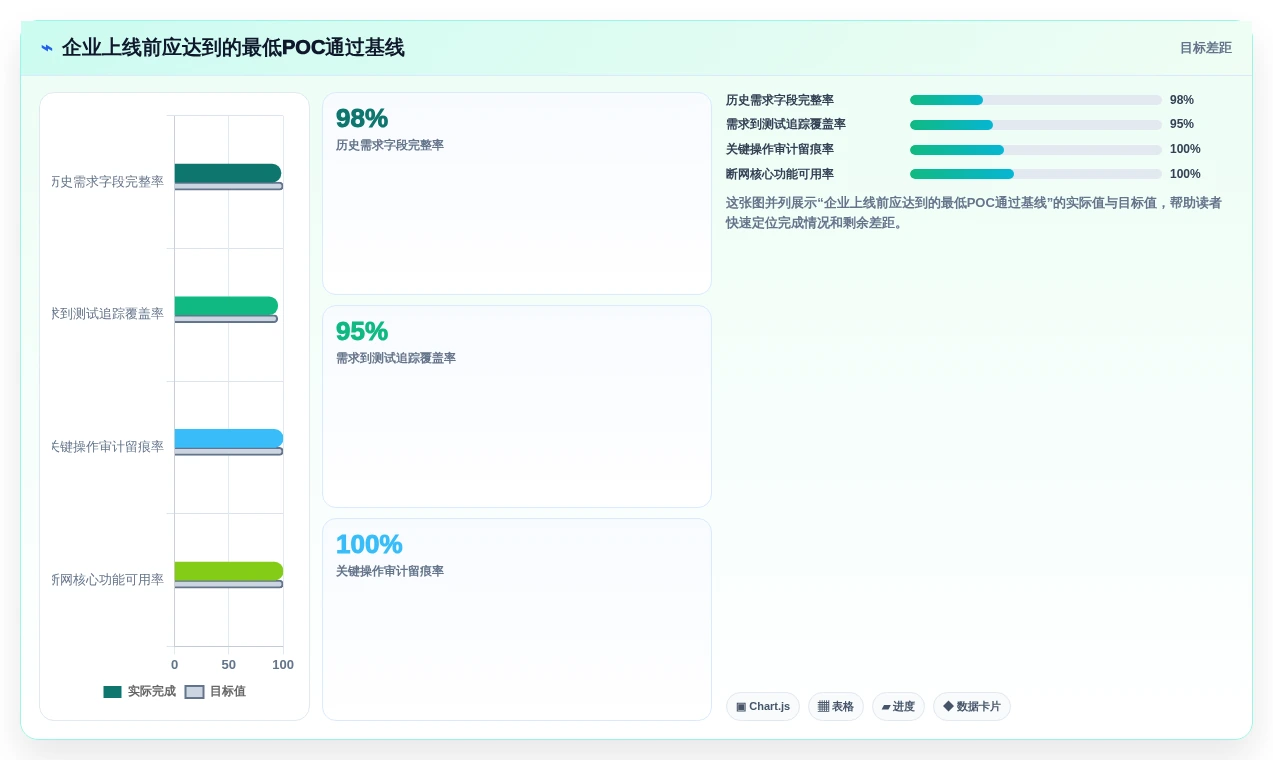This screenshot has width=1273, height=760.
Task: Click the x-axis tick label 100
Action: pos(283,665)
